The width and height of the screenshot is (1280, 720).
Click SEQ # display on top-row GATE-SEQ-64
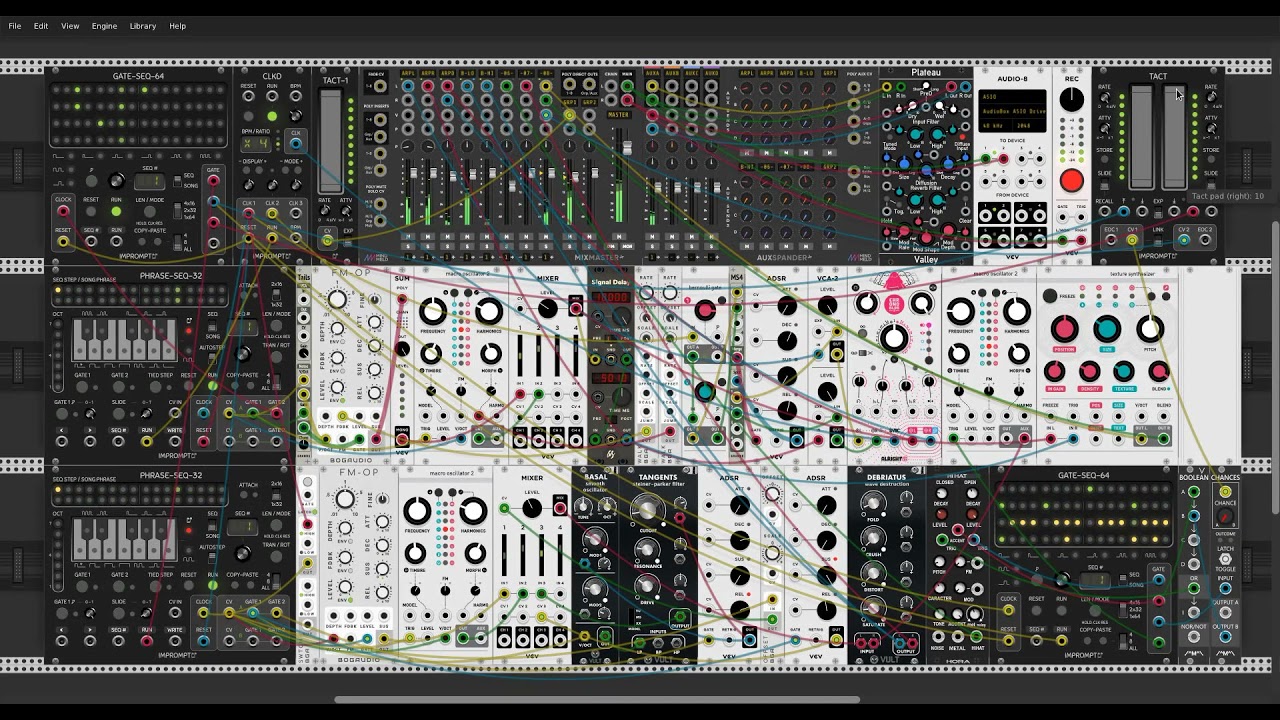pos(150,181)
